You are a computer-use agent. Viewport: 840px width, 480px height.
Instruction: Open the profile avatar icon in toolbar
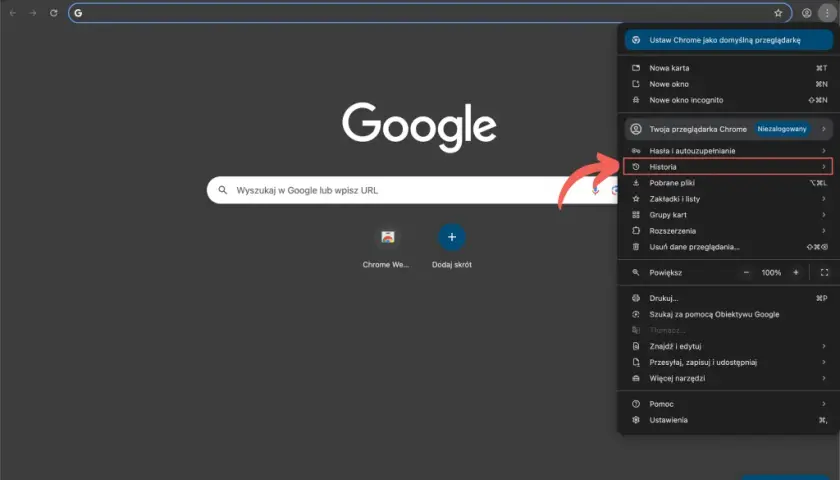pyautogui.click(x=806, y=13)
